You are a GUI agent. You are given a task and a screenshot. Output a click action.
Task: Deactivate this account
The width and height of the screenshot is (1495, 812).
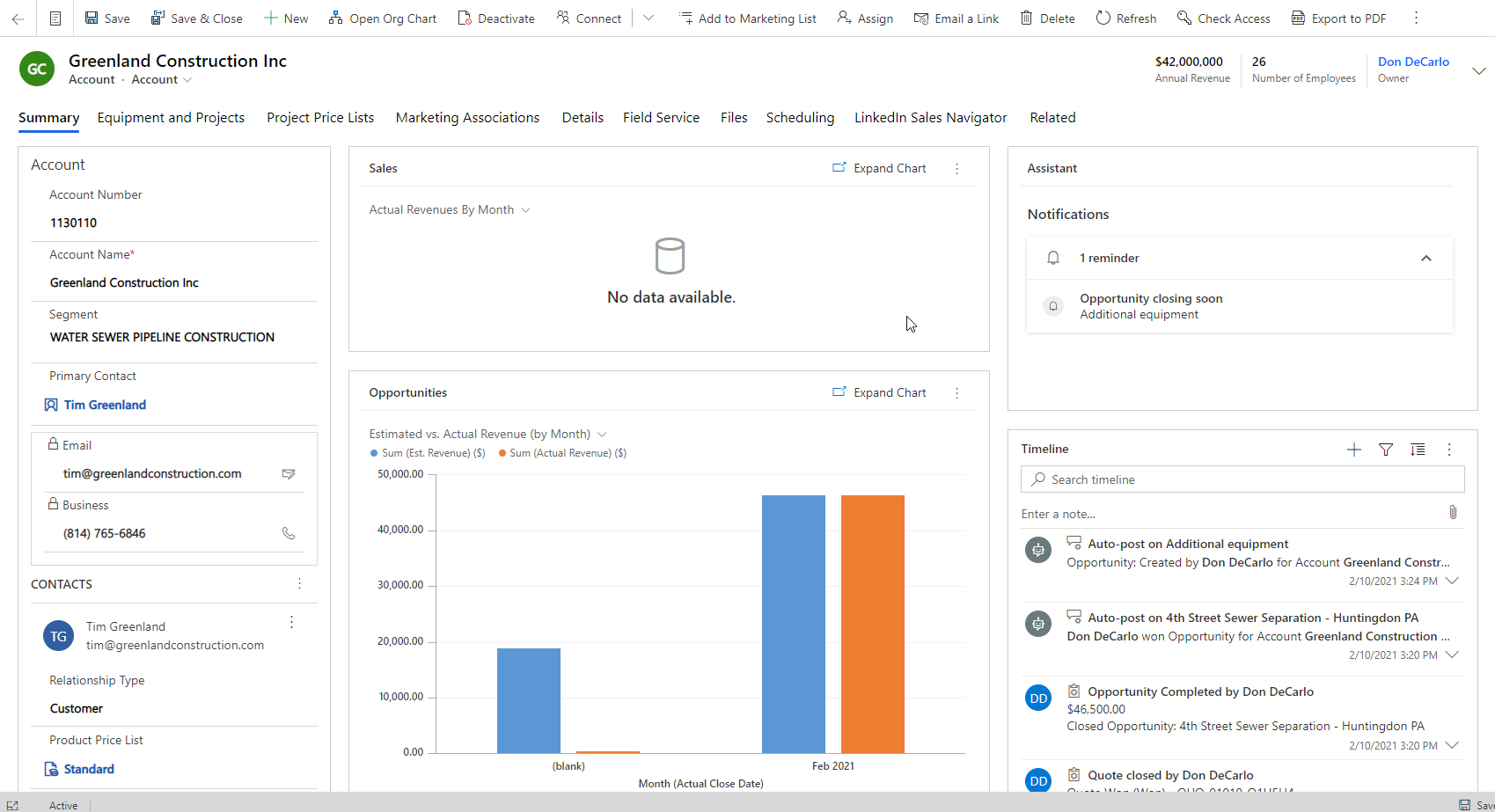pyautogui.click(x=496, y=18)
